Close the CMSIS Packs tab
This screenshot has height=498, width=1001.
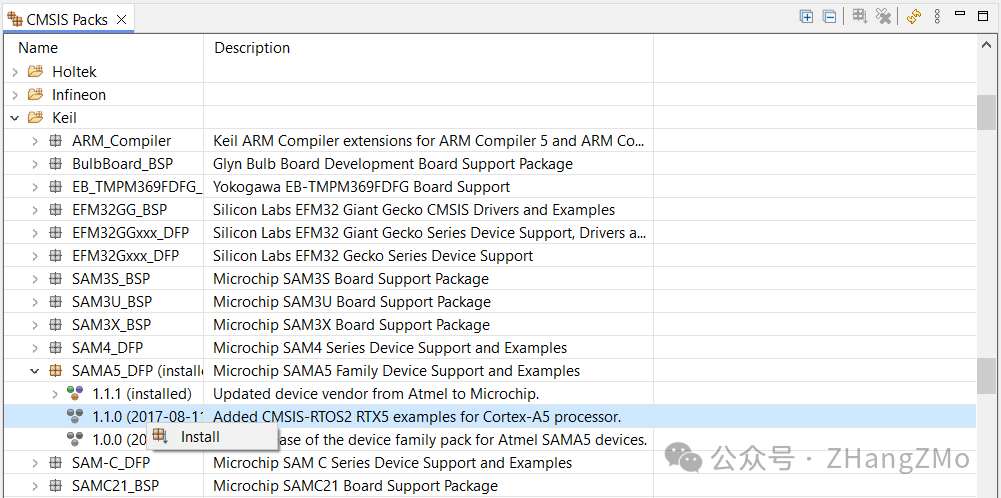click(121, 20)
